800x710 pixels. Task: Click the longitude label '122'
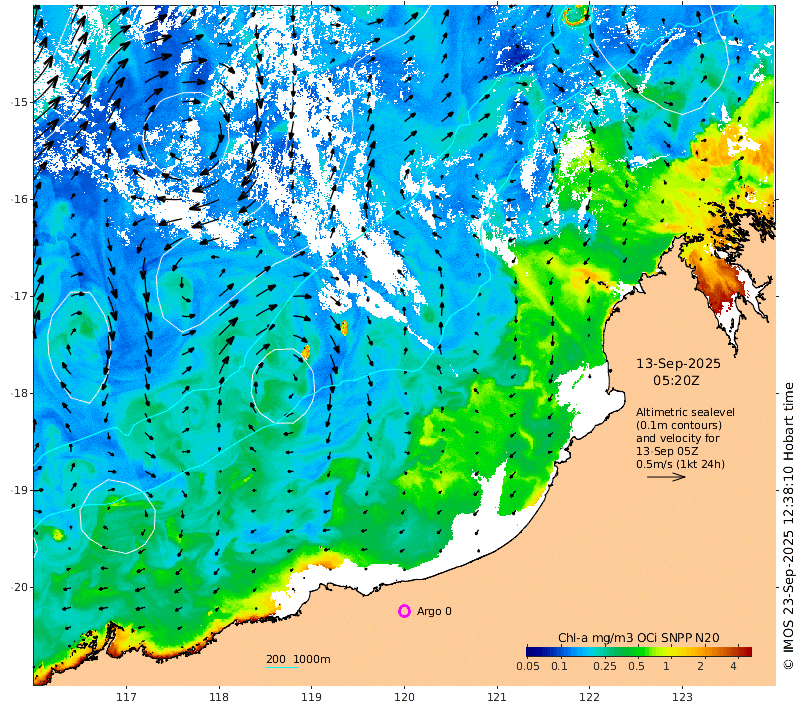tap(589, 697)
